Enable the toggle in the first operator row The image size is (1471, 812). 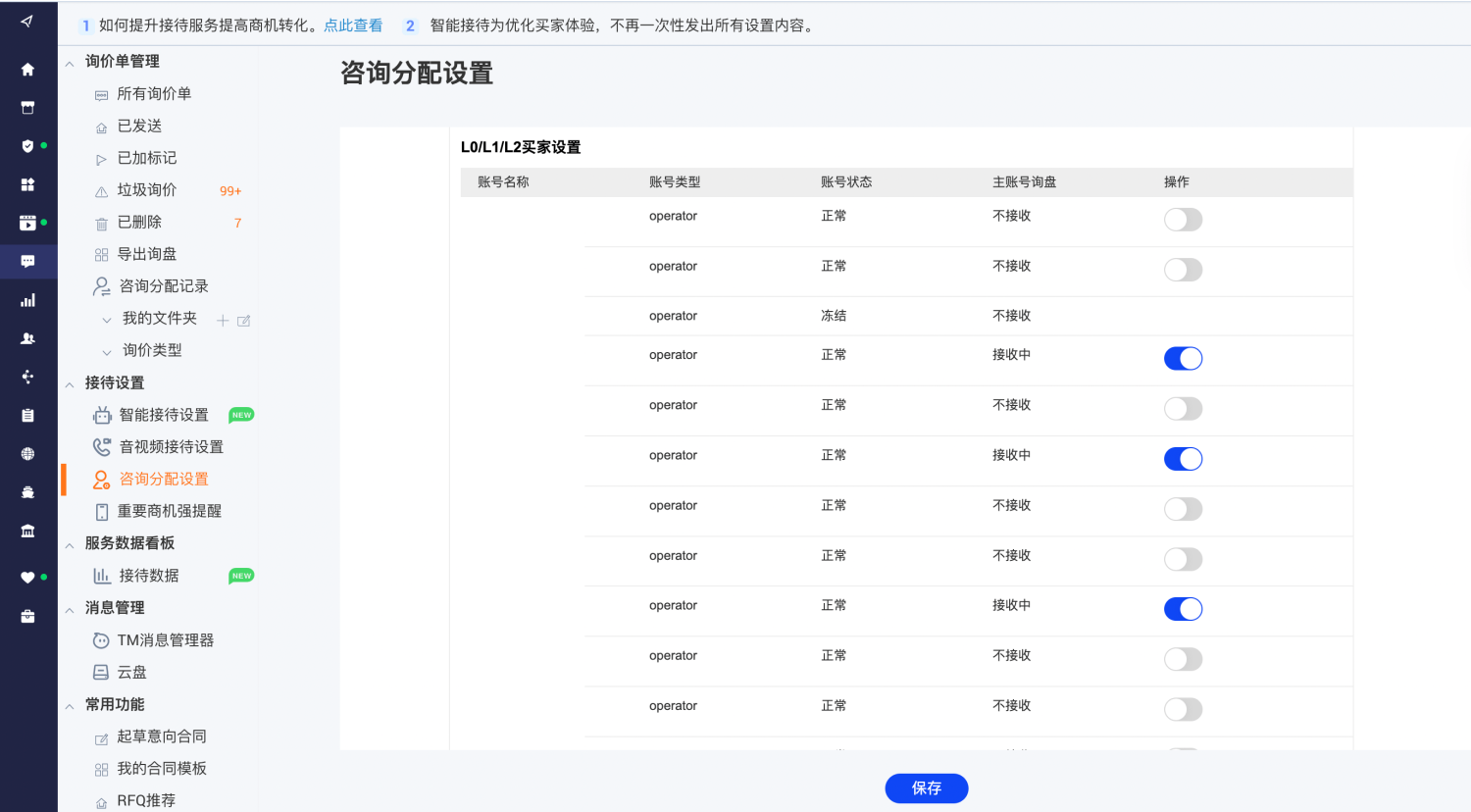1183,220
